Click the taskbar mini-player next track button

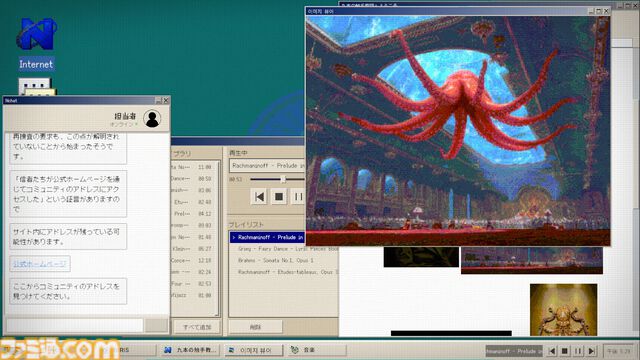[x=591, y=351]
